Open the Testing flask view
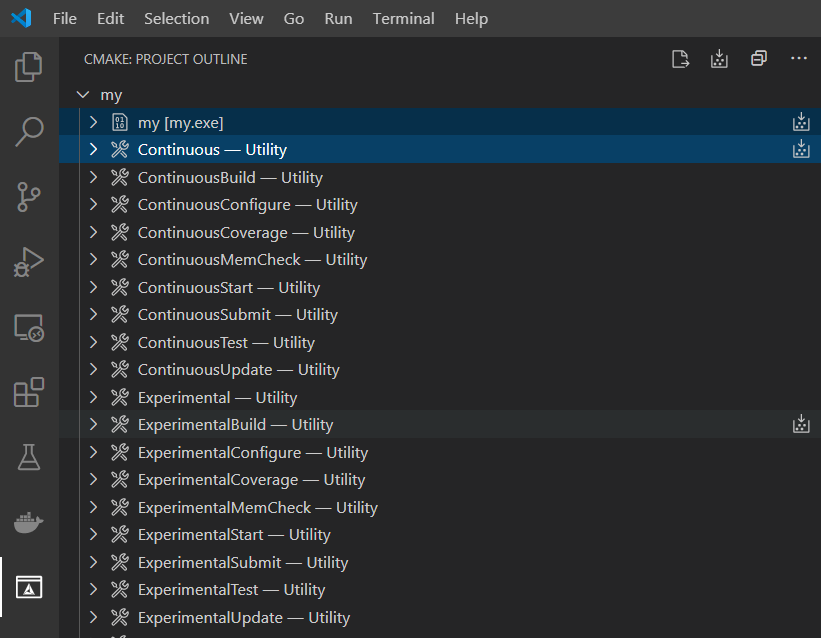Image resolution: width=821 pixels, height=638 pixels. [28, 457]
